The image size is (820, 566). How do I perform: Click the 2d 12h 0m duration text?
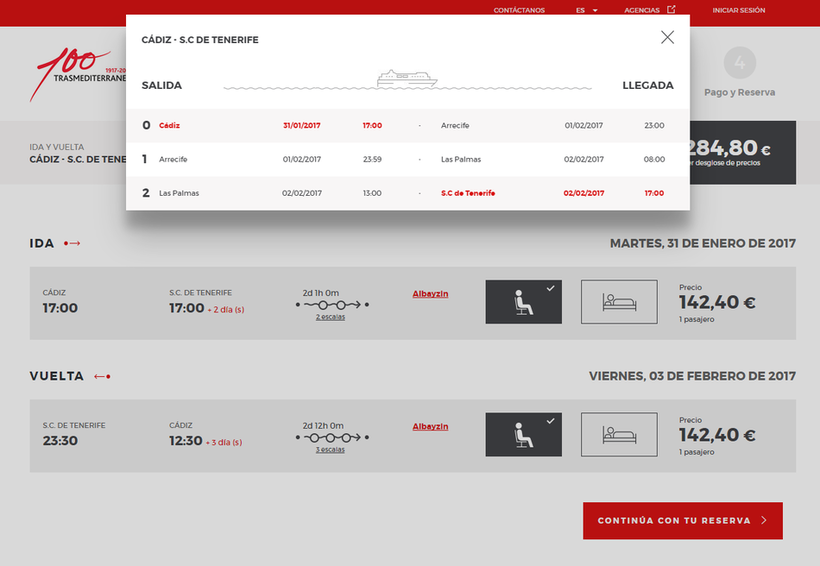point(323,426)
